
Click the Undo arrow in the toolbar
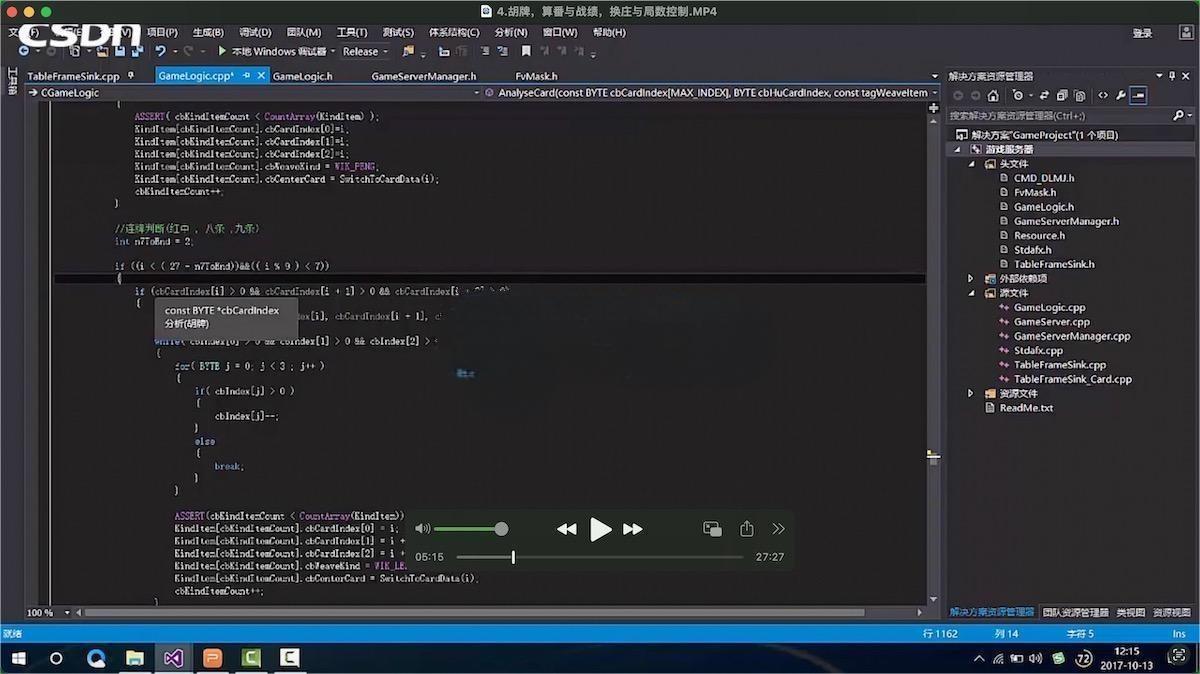pos(159,51)
